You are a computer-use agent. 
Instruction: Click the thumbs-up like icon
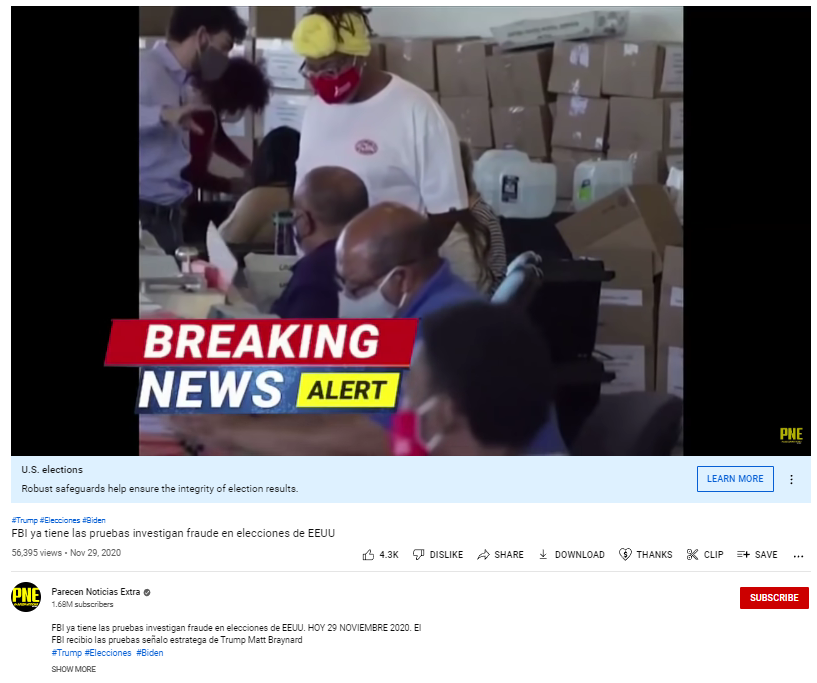click(x=368, y=555)
